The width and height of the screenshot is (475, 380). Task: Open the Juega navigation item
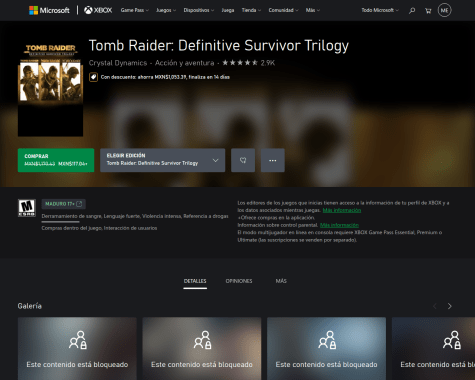tap(228, 10)
